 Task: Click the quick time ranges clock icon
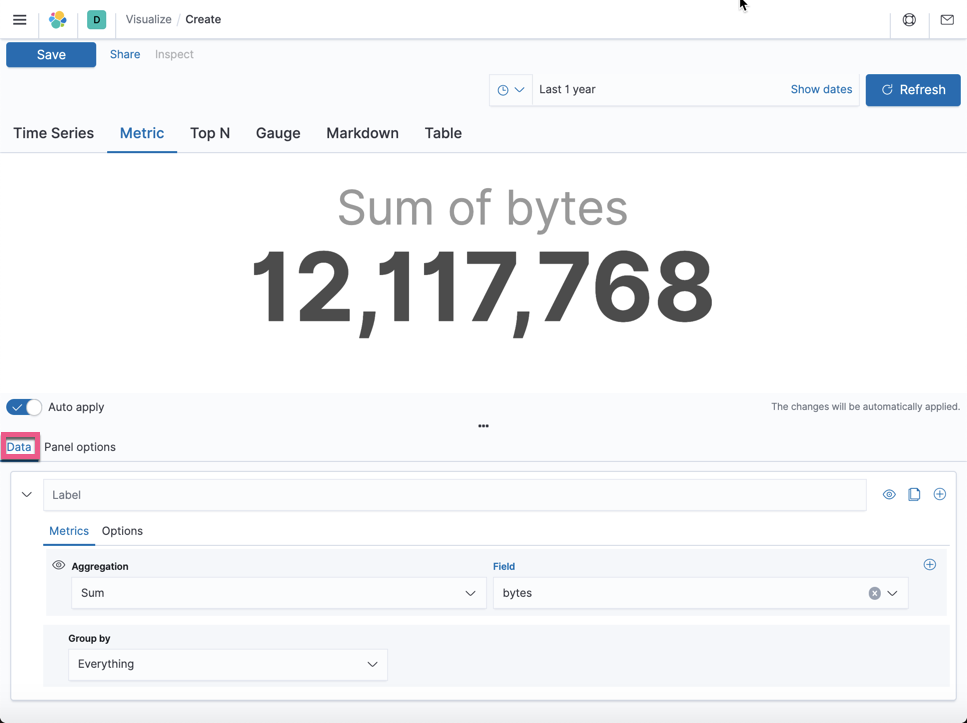(504, 89)
